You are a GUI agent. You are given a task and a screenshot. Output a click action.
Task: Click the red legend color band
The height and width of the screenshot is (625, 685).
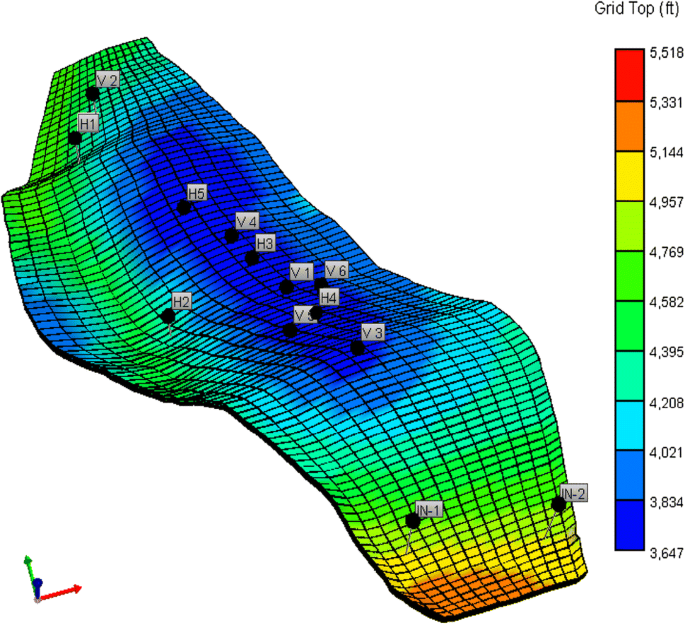click(630, 75)
